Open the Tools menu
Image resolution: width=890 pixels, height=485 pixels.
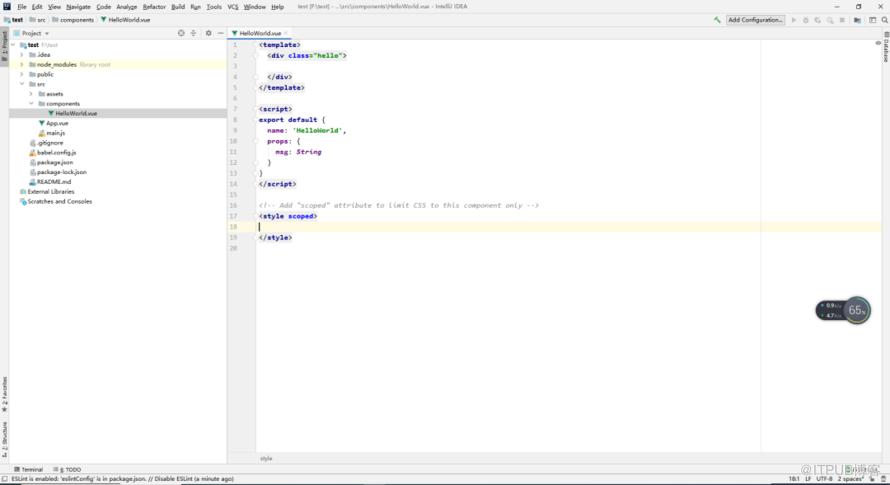pos(214,7)
